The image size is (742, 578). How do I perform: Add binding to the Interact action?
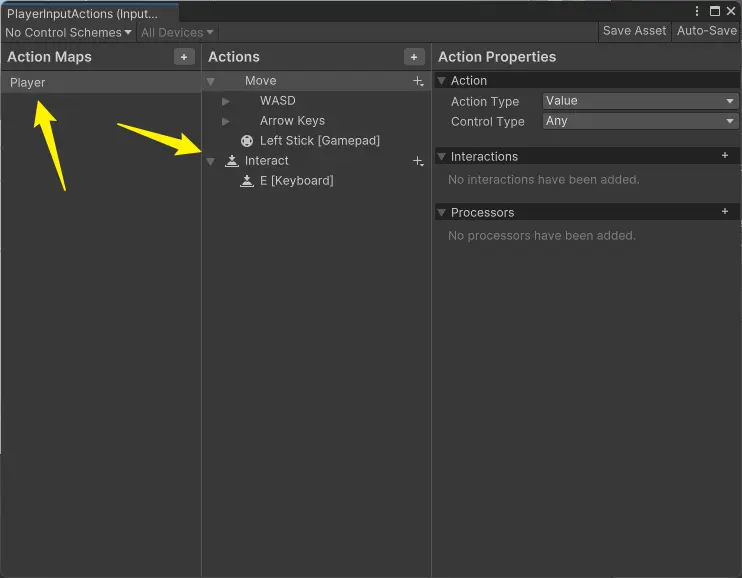pos(418,161)
